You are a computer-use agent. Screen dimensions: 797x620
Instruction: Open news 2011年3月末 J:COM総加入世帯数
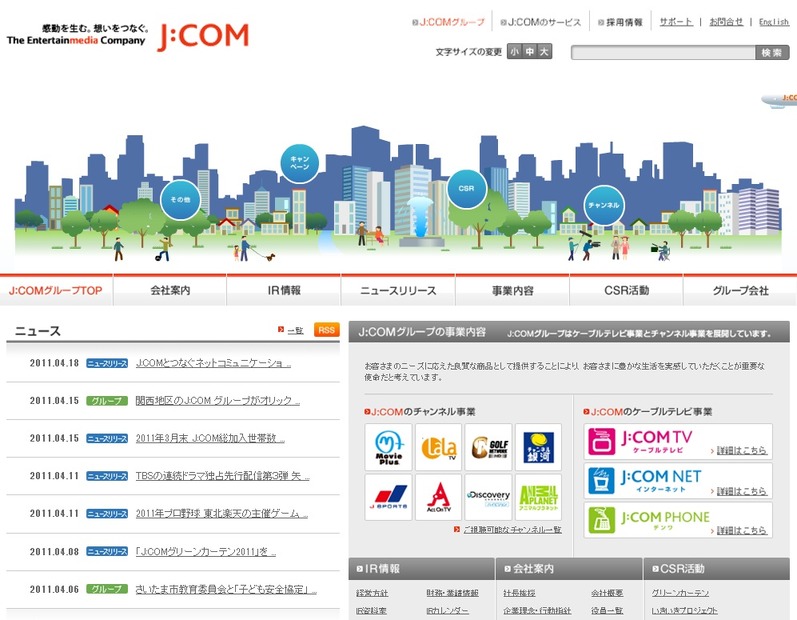click(x=210, y=438)
